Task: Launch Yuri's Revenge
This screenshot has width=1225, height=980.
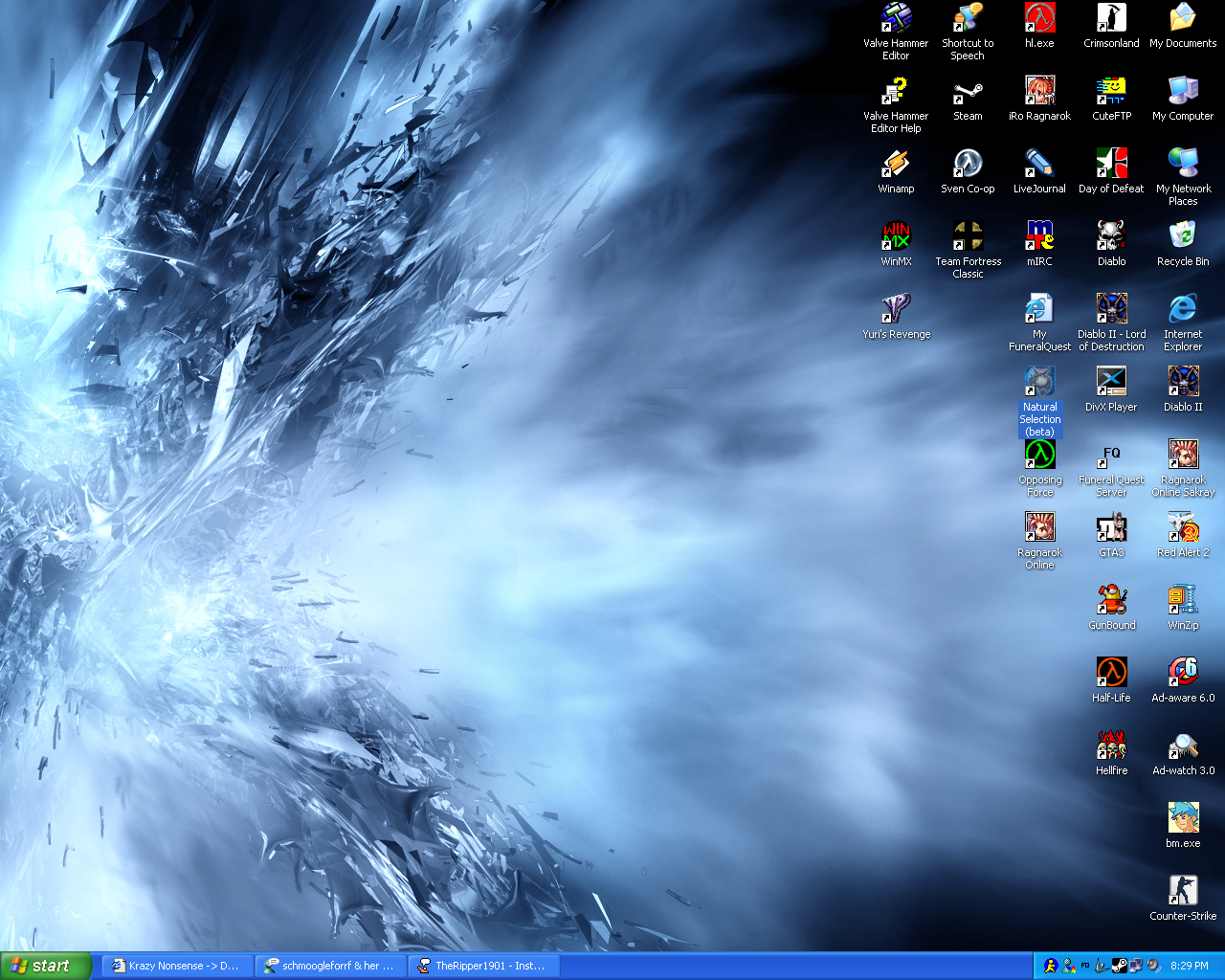Action: (896, 310)
